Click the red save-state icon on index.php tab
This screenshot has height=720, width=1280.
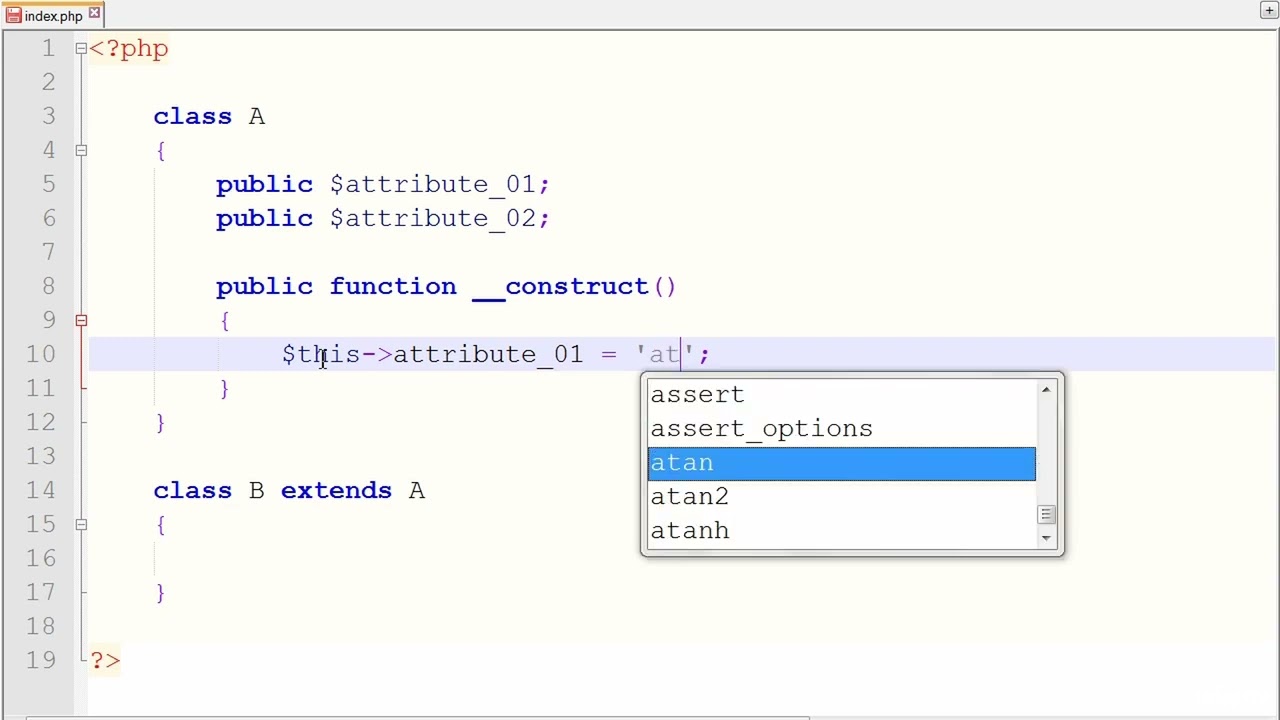tap(13, 15)
